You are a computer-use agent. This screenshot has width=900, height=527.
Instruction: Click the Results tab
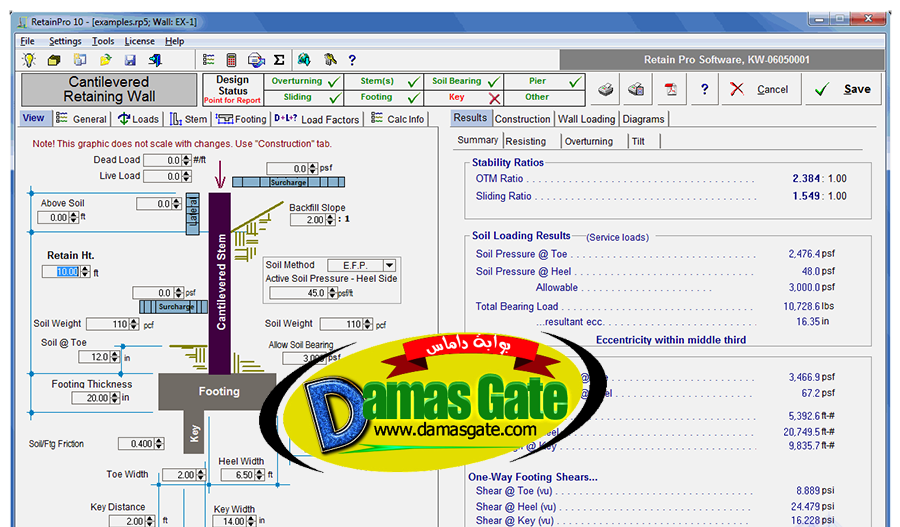point(470,118)
